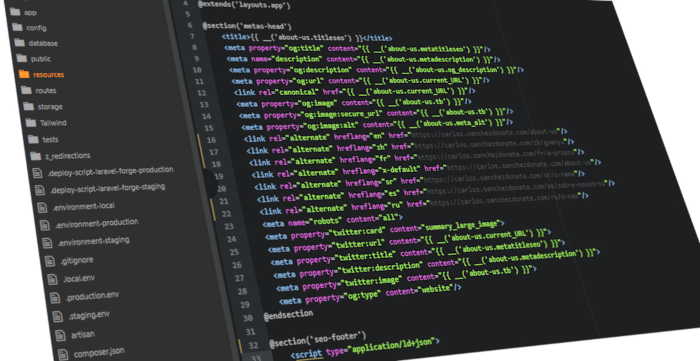
Task: Click the <title> tag code line
Action: point(307,38)
